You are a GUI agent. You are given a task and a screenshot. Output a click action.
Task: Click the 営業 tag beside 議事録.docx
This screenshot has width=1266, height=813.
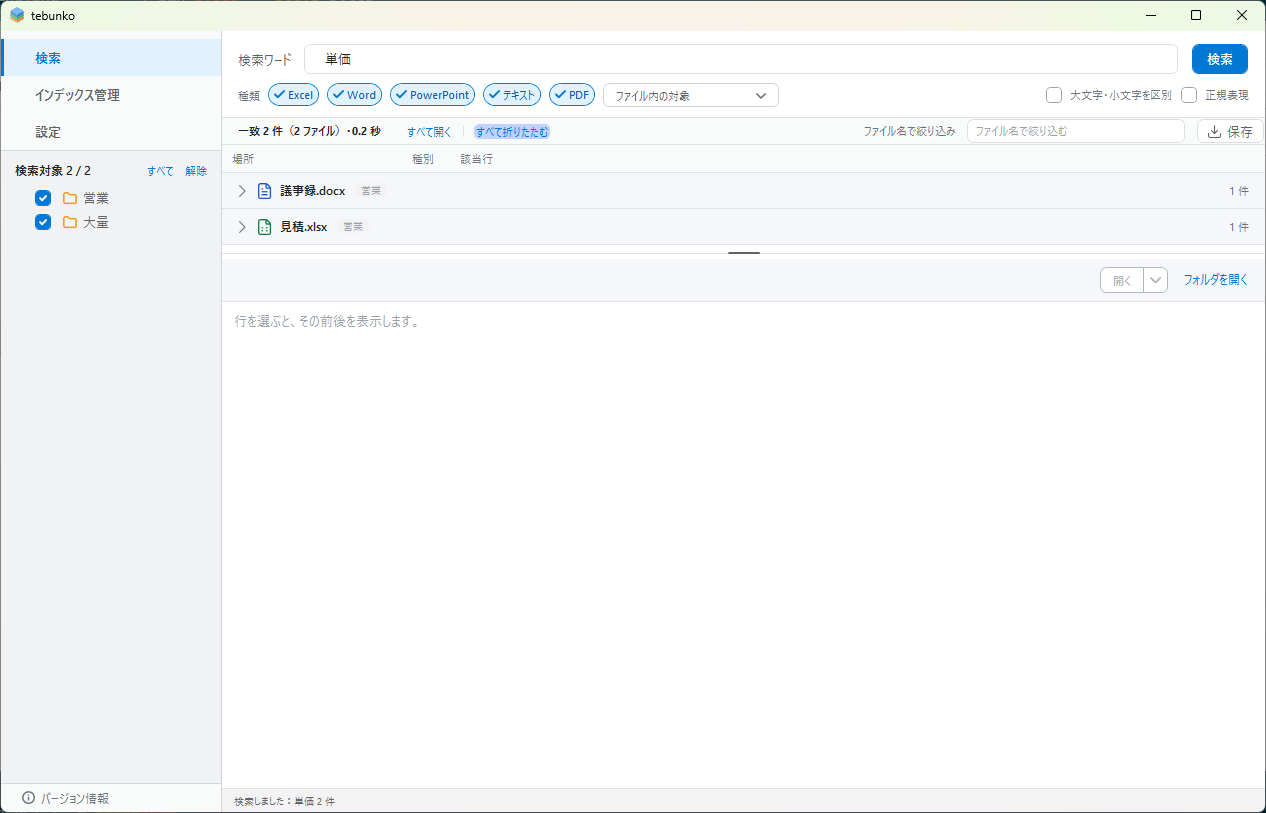[371, 191]
